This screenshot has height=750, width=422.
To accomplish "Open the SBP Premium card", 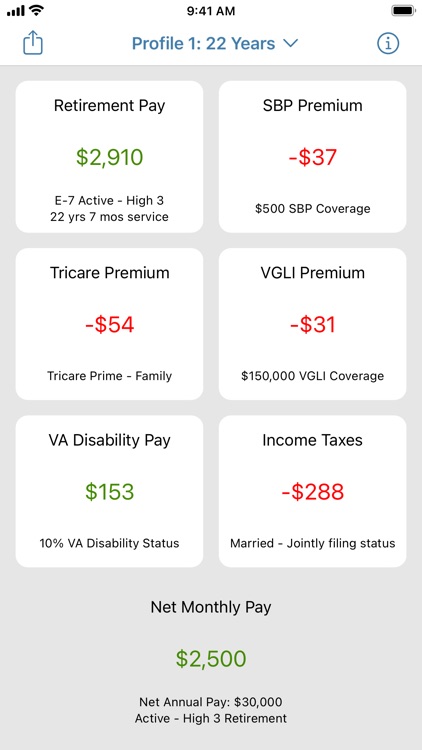I will (312, 157).
